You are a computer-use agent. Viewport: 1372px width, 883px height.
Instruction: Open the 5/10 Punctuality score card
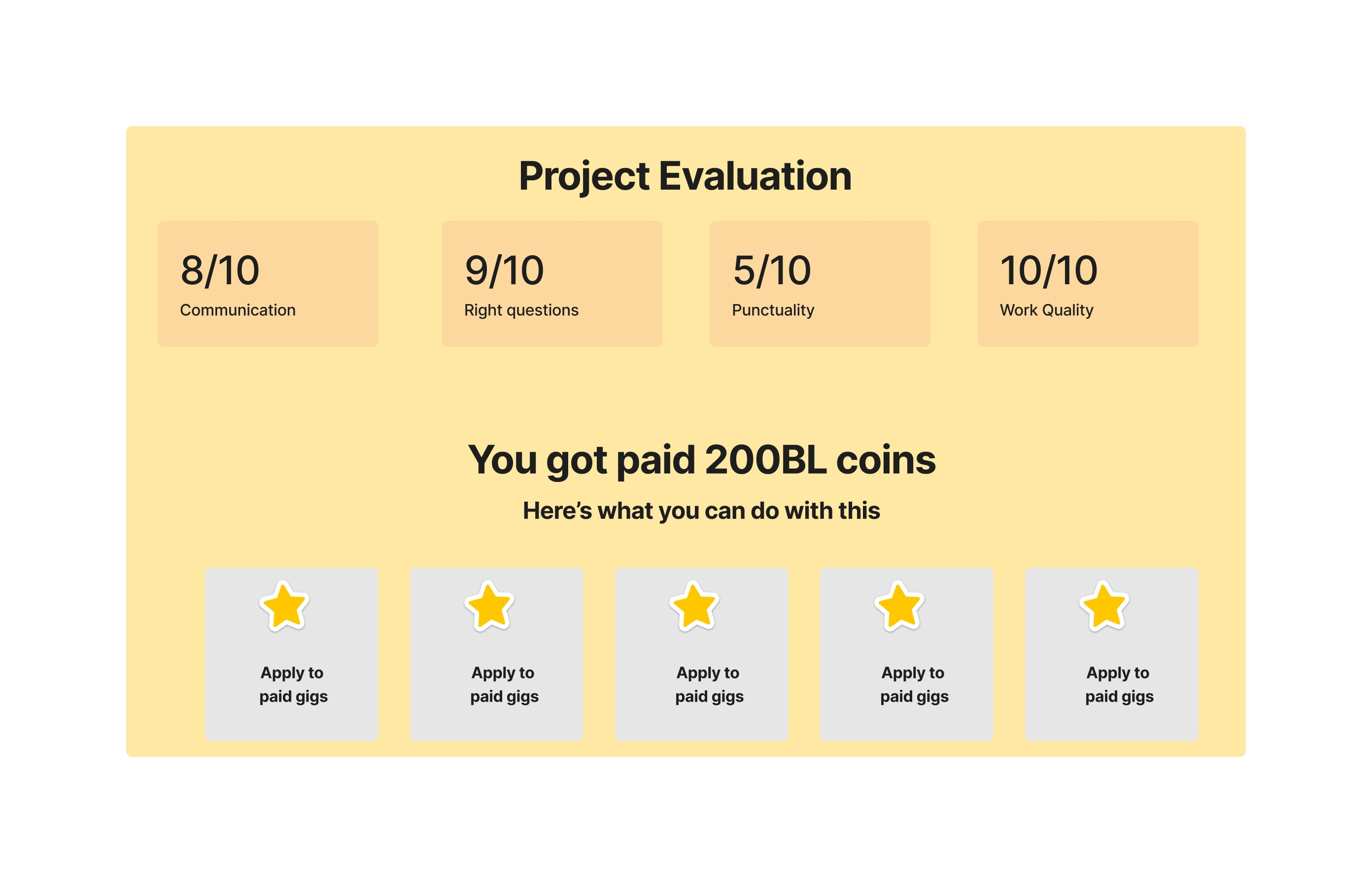820,283
